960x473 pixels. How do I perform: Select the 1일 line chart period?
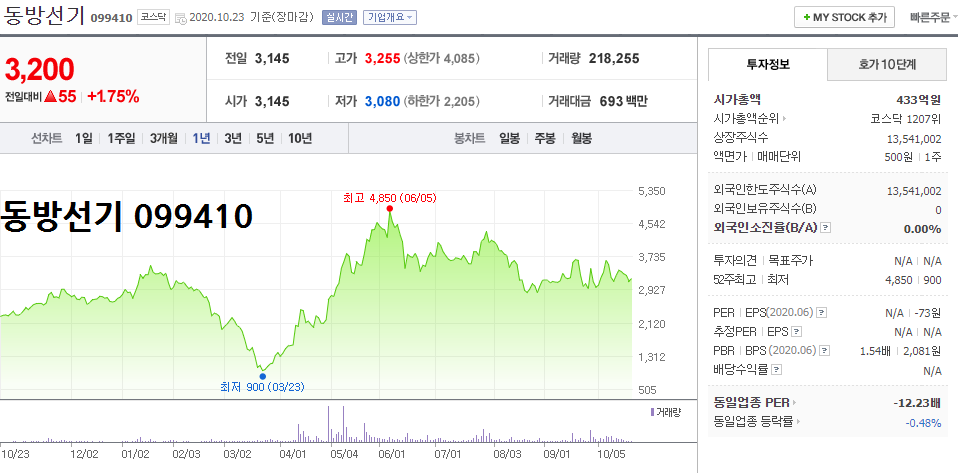[84, 138]
